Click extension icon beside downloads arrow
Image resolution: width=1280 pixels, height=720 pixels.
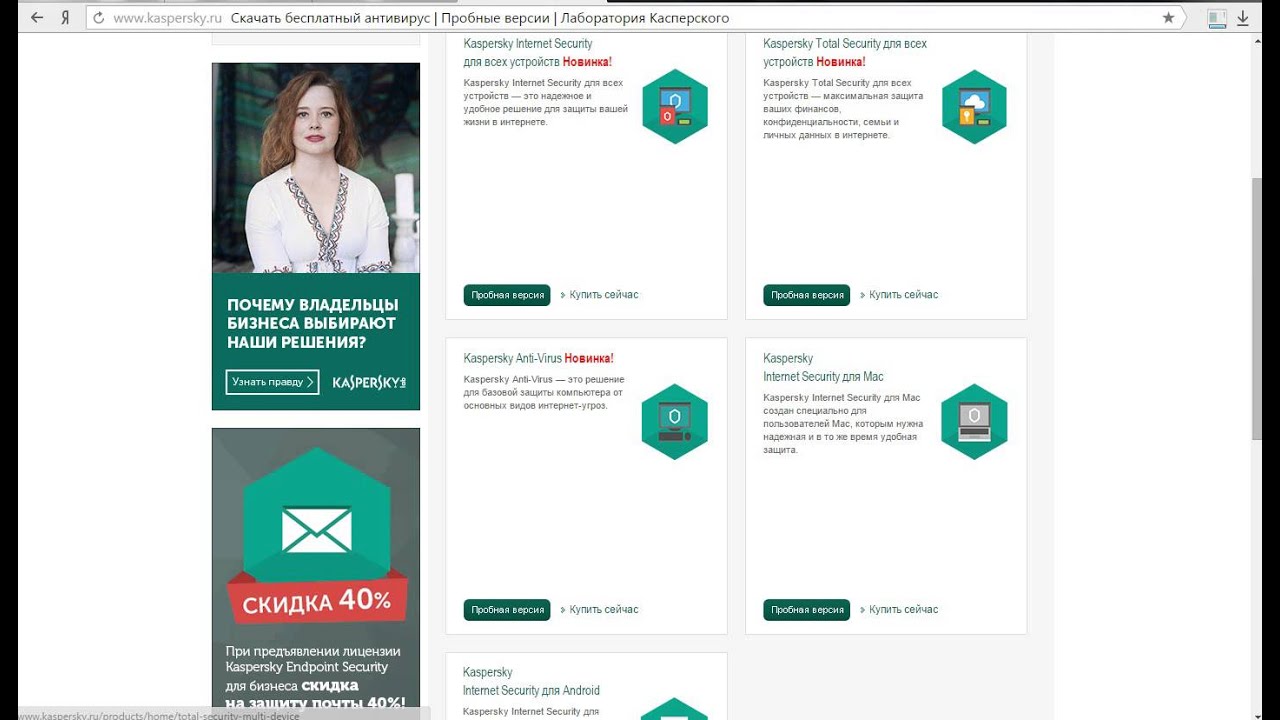[x=1216, y=18]
